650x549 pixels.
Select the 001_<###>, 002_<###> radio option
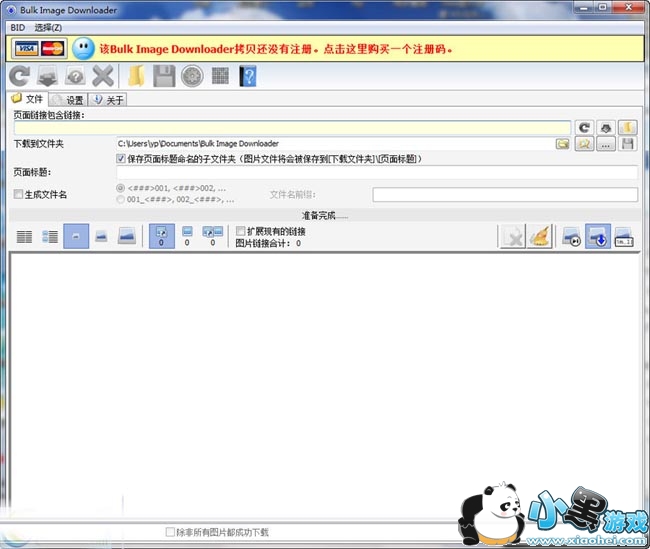[x=120, y=199]
